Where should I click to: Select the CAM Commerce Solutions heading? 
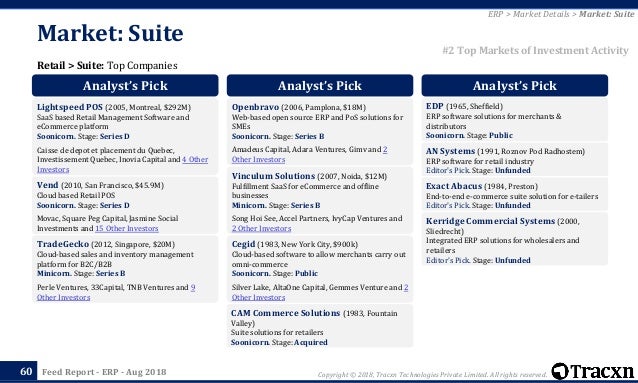(x=285, y=313)
